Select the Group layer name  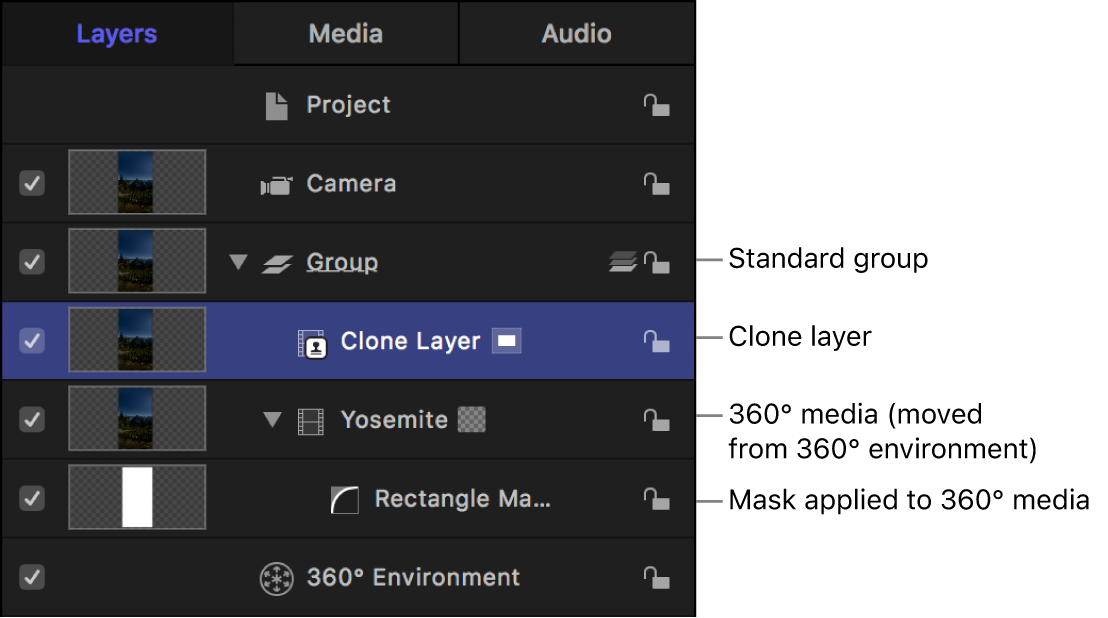point(342,261)
